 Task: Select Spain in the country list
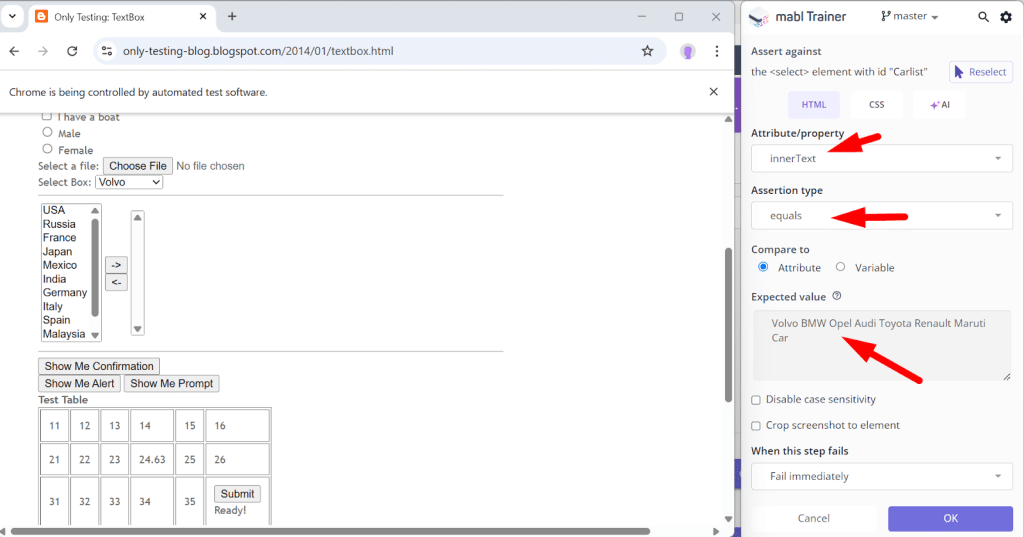(57, 320)
